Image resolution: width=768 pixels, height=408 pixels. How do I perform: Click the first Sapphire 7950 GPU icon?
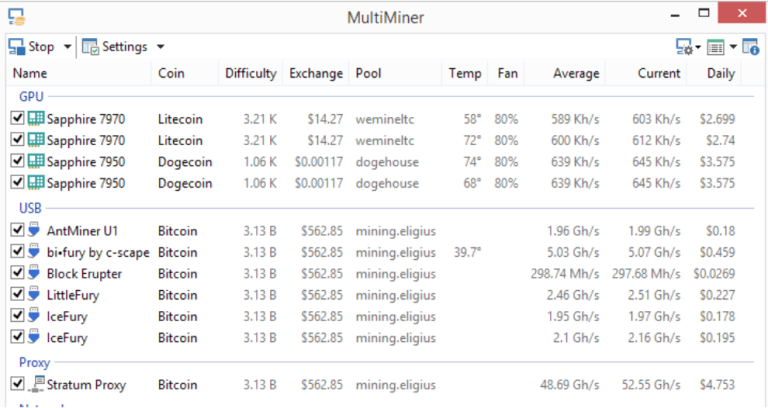(36, 162)
